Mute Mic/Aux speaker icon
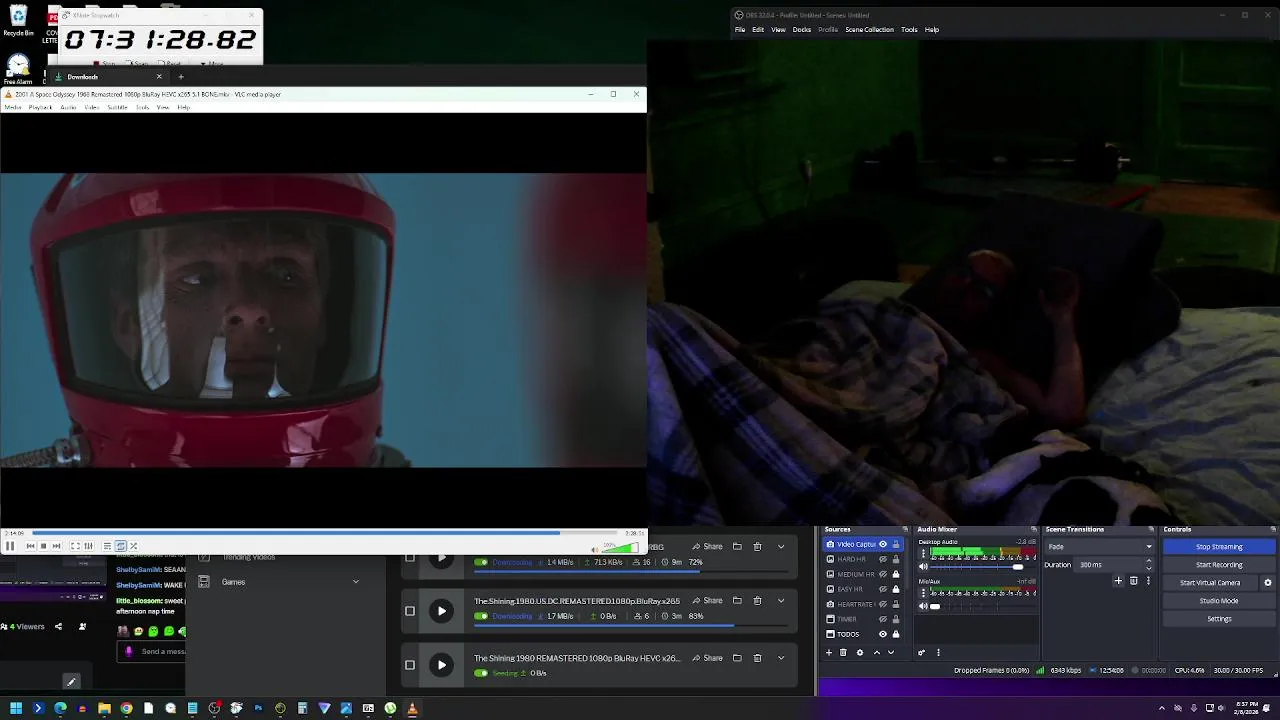Screen dimensions: 1280x720 pyautogui.click(x=923, y=606)
